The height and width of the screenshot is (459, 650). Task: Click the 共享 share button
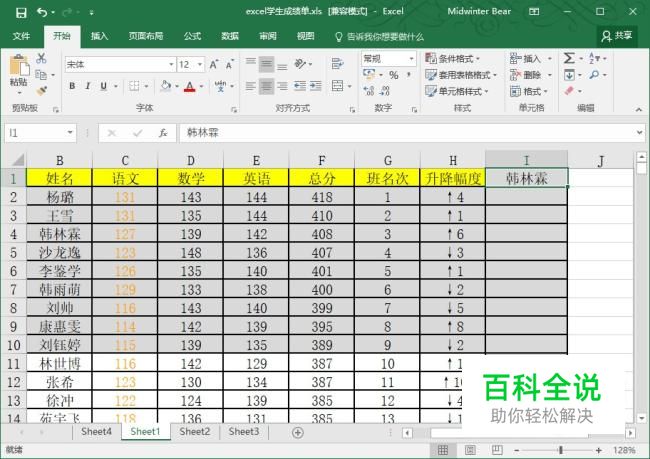(x=617, y=36)
